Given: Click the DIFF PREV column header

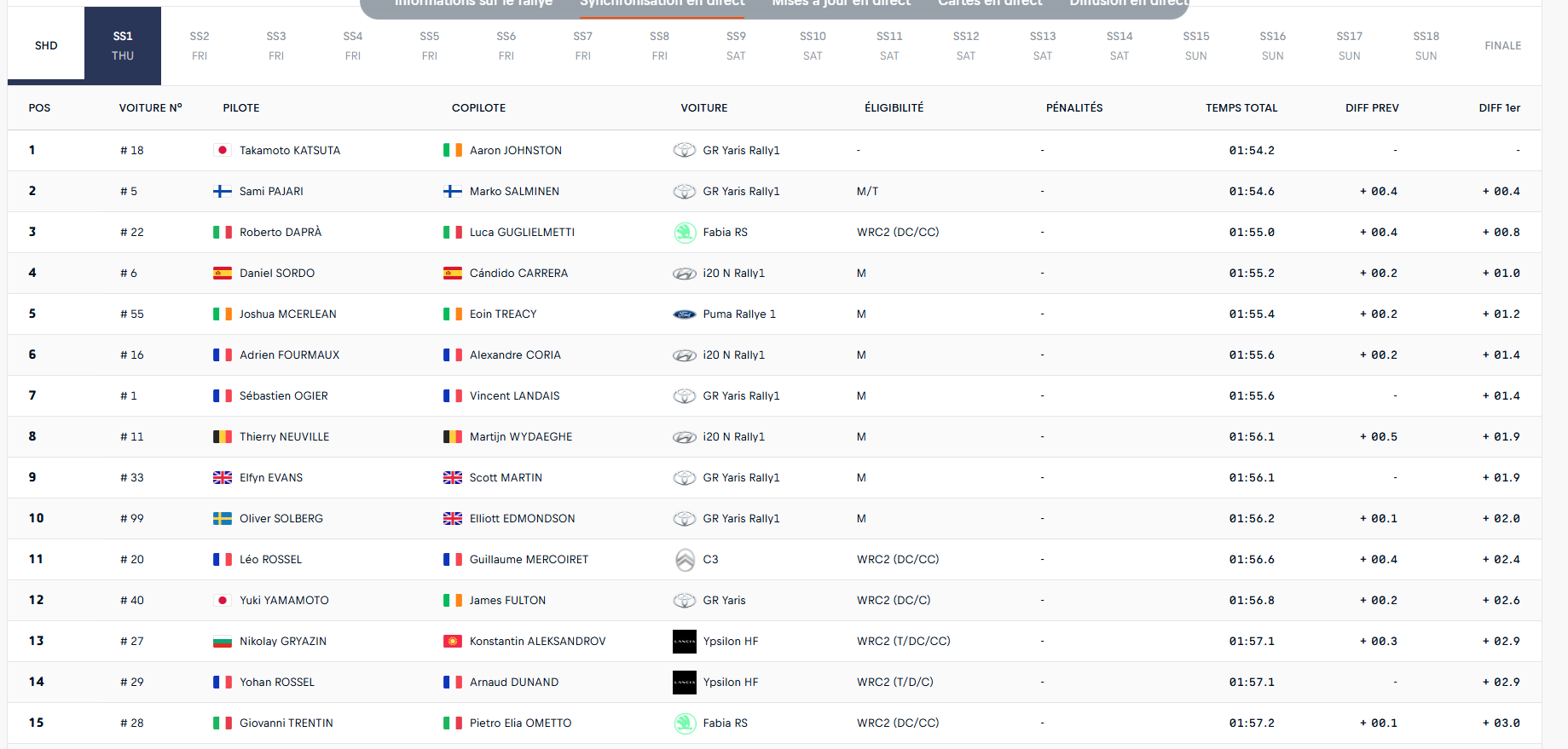Looking at the screenshot, I should 1372,108.
